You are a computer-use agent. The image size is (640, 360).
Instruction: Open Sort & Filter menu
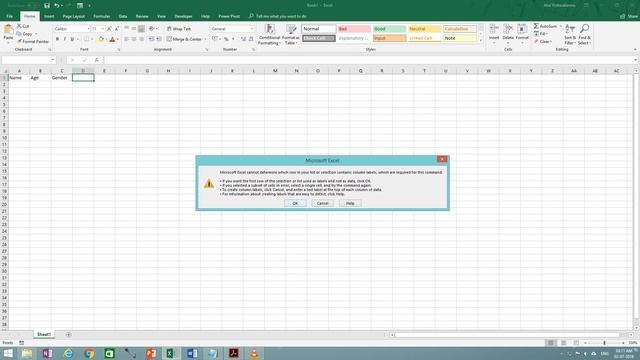[x=570, y=34]
